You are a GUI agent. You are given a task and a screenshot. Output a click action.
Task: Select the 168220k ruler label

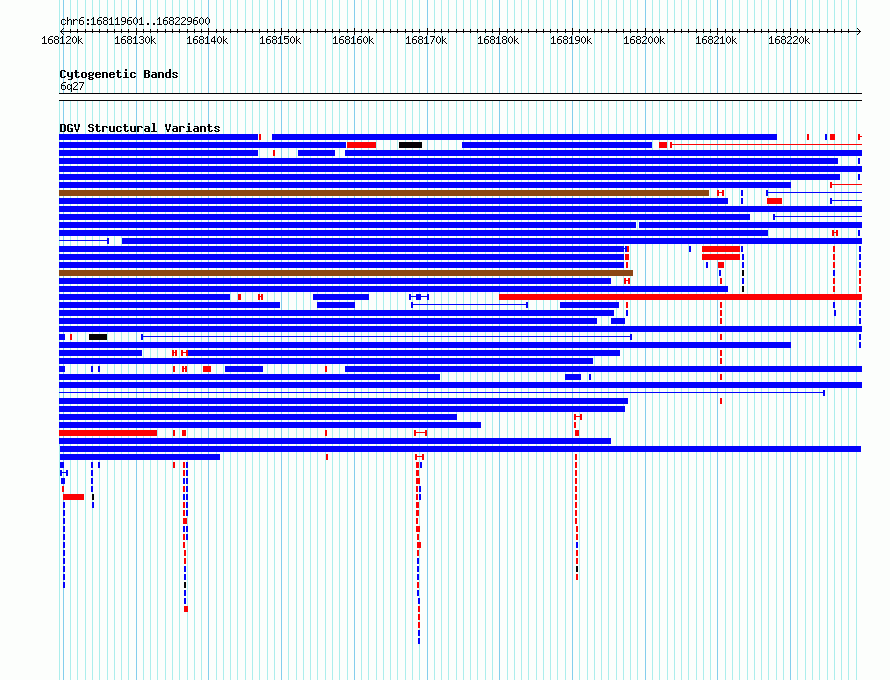(789, 40)
